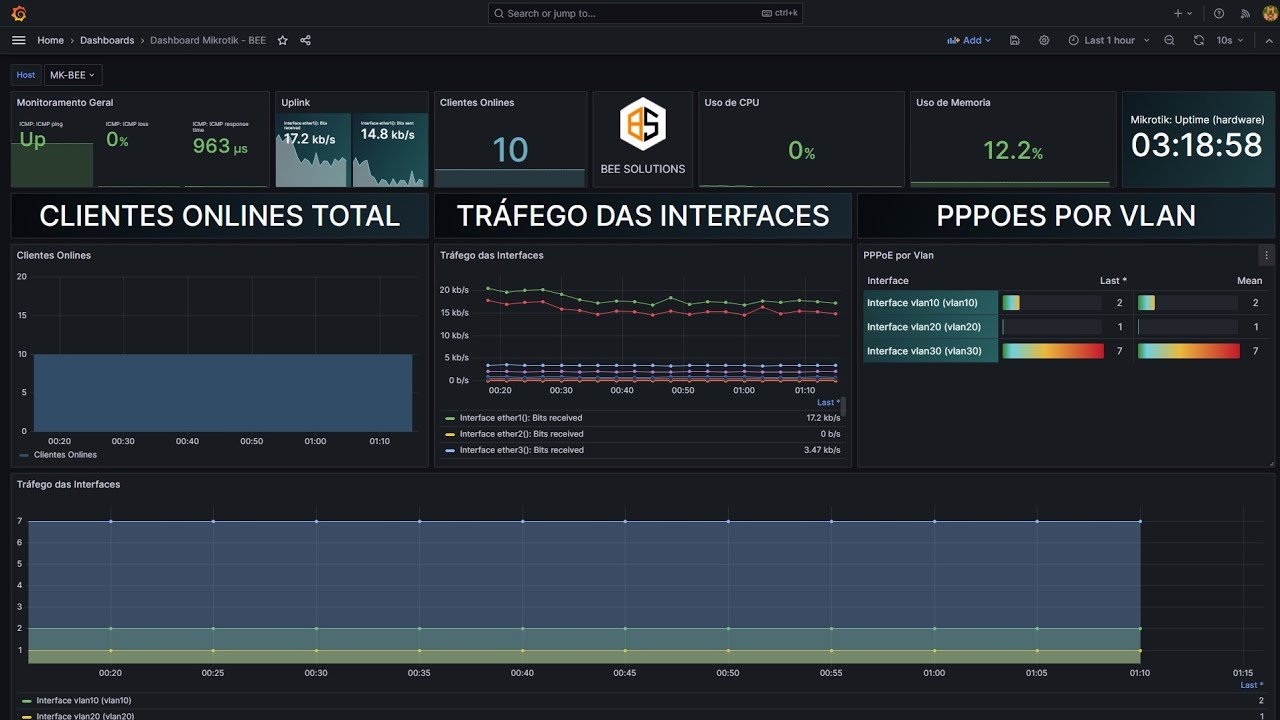The image size is (1280, 720).
Task: Click vlan30 Mean gauge bar
Action: (x=1189, y=351)
